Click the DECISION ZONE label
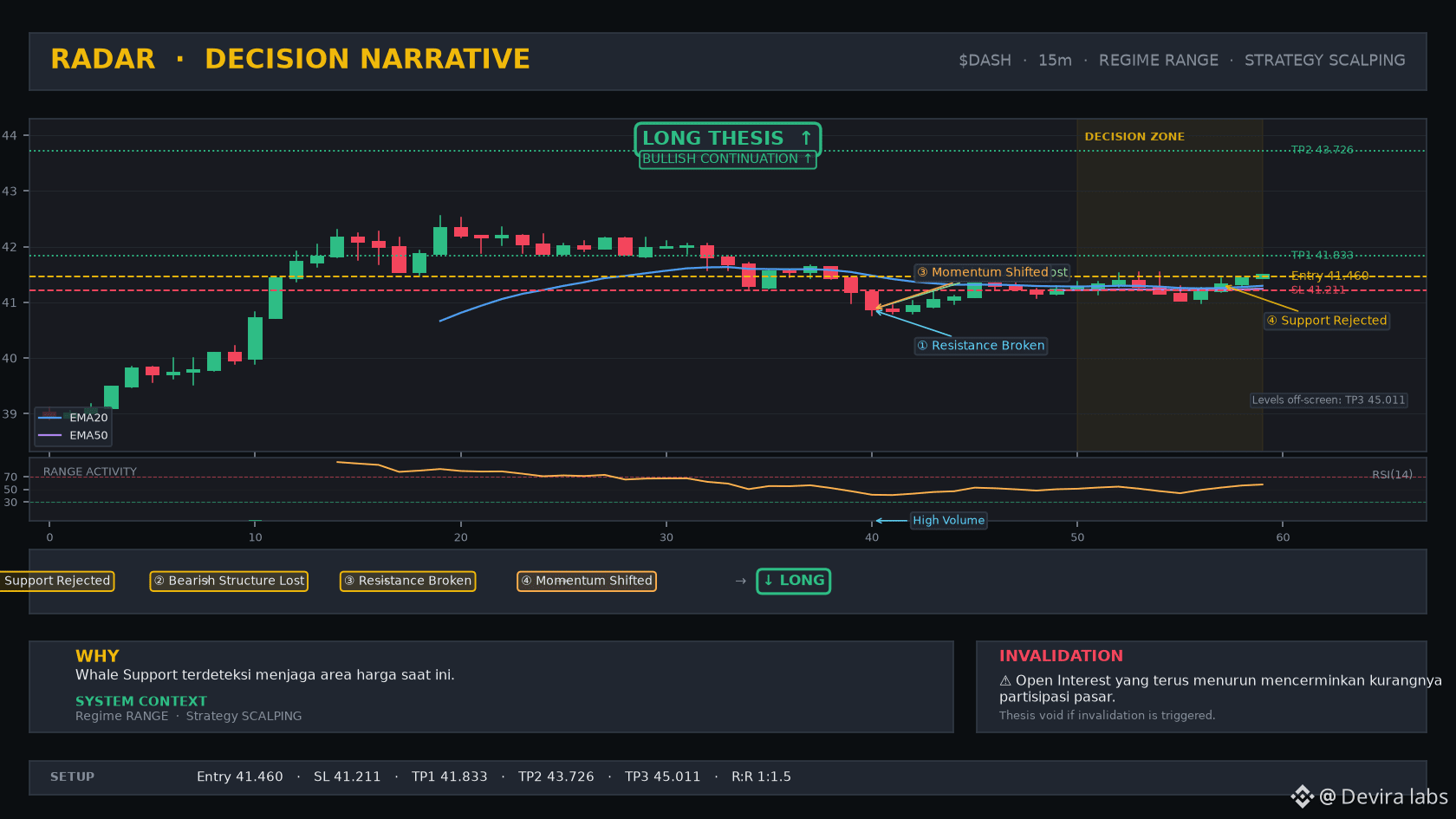This screenshot has height=819, width=1456. point(1134,137)
